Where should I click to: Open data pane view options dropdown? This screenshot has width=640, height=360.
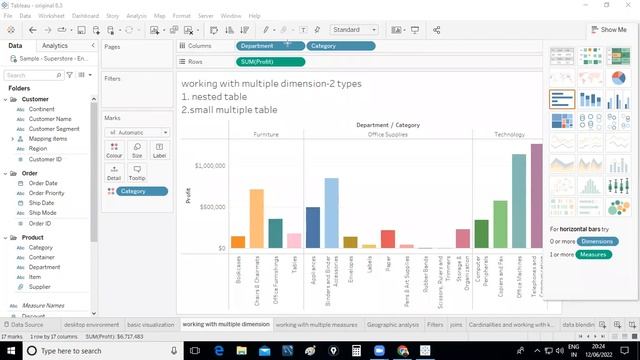(90, 75)
